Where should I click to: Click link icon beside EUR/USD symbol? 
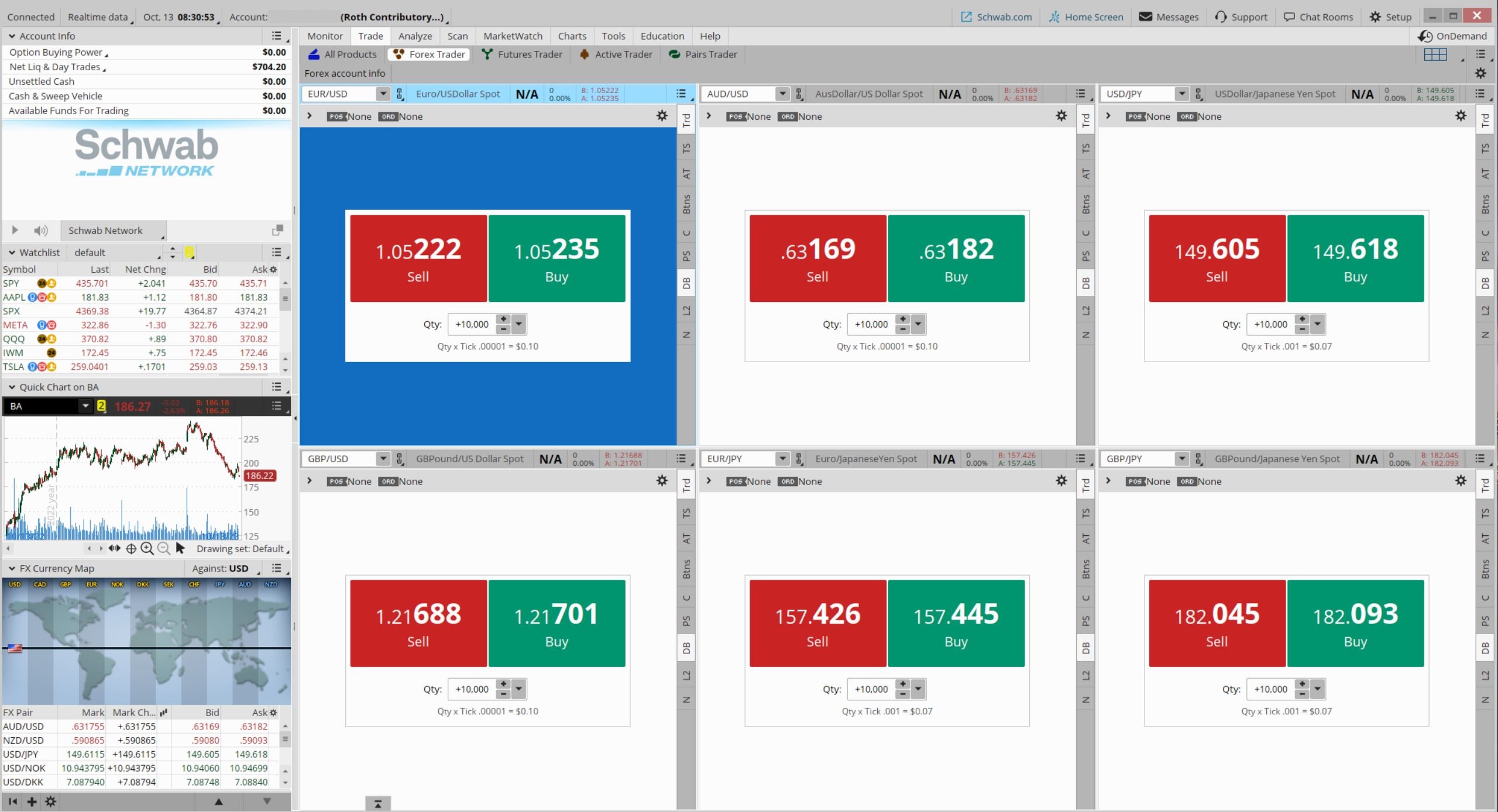coord(400,94)
